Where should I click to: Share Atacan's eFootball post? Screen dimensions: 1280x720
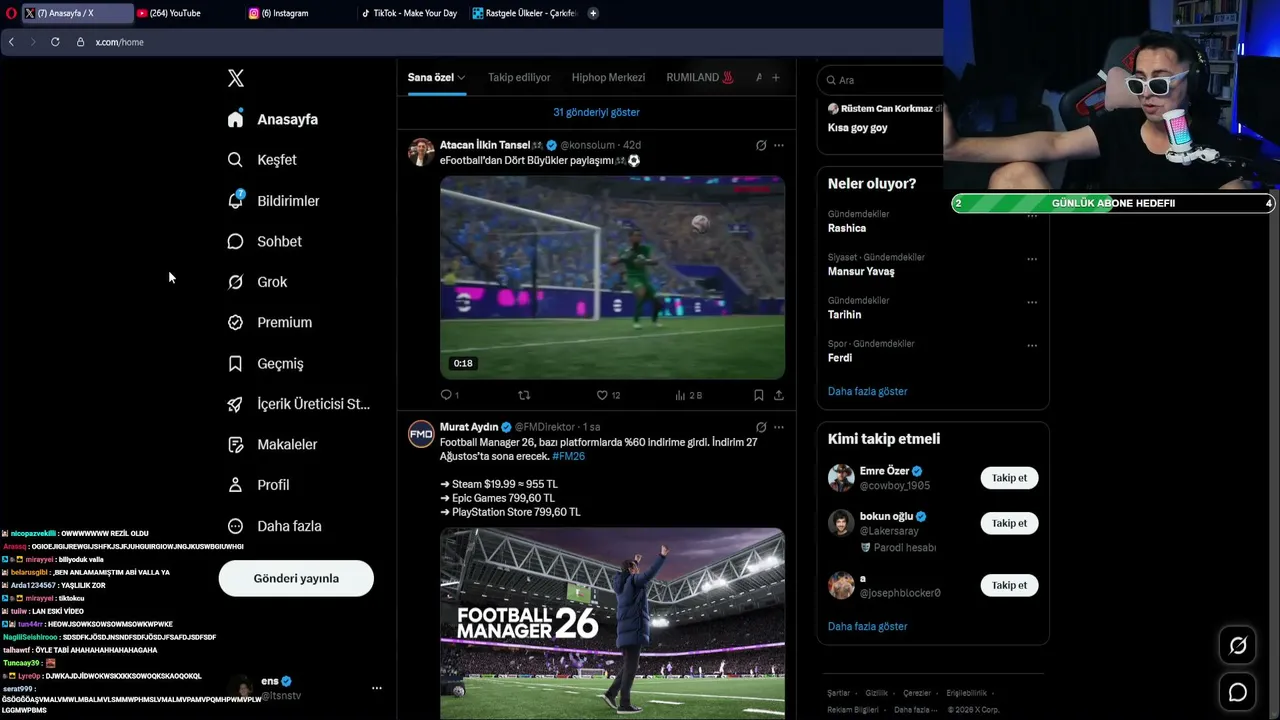pos(779,395)
